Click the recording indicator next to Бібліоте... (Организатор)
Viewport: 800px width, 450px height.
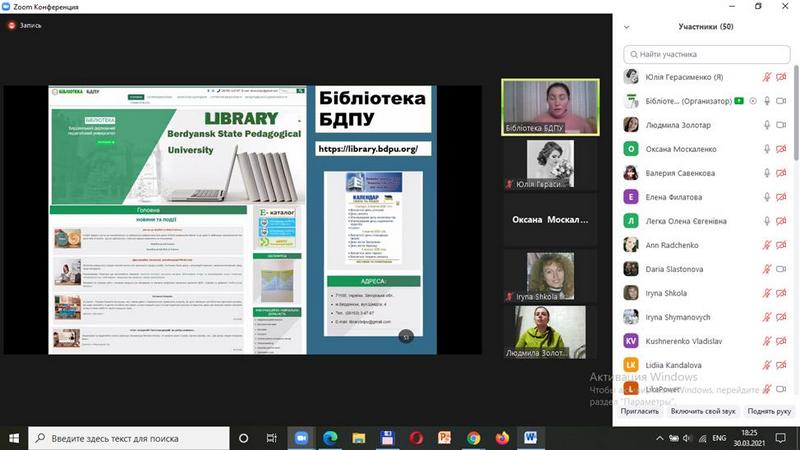[x=753, y=101]
